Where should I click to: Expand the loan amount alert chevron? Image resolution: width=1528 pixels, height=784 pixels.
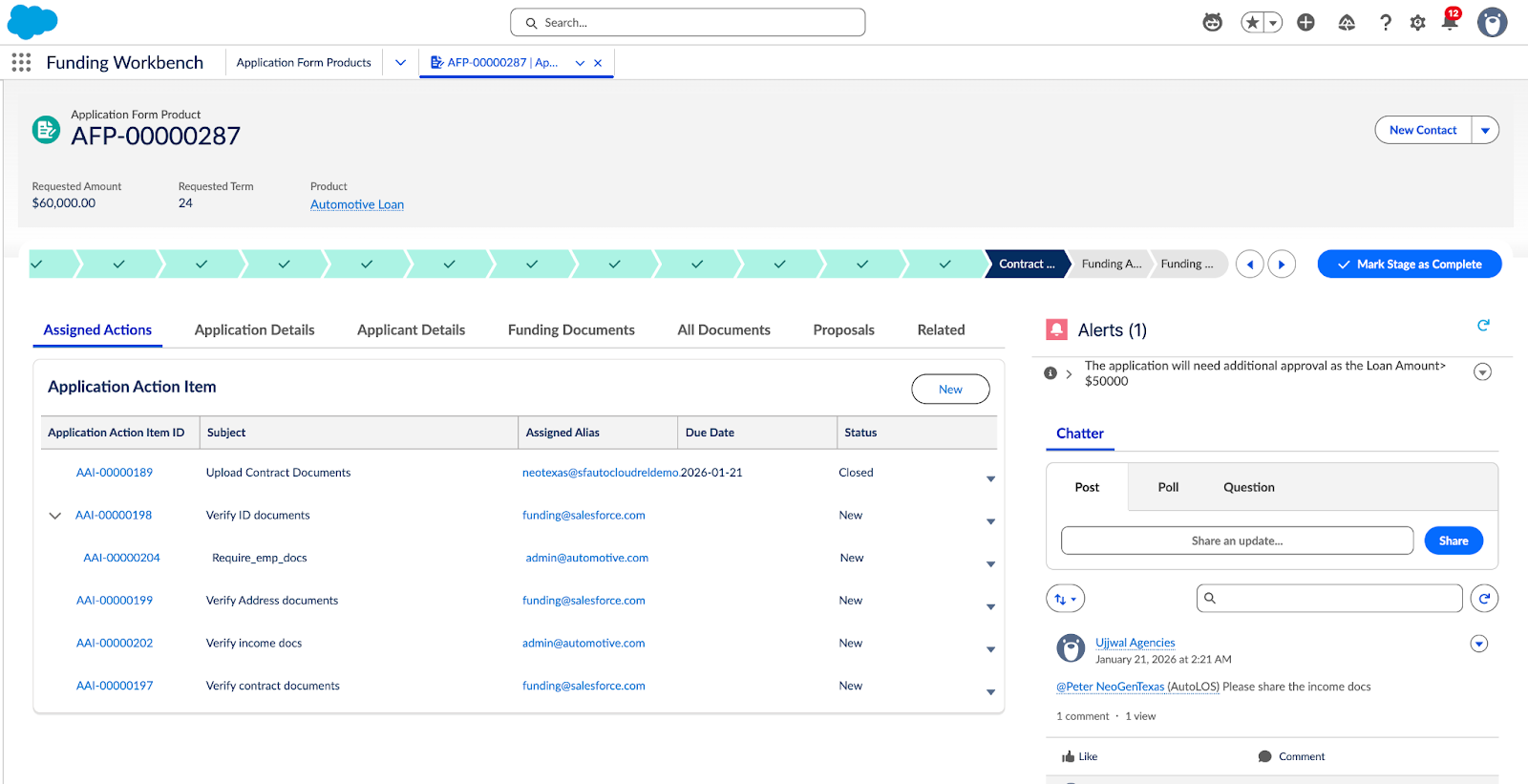(x=1069, y=373)
